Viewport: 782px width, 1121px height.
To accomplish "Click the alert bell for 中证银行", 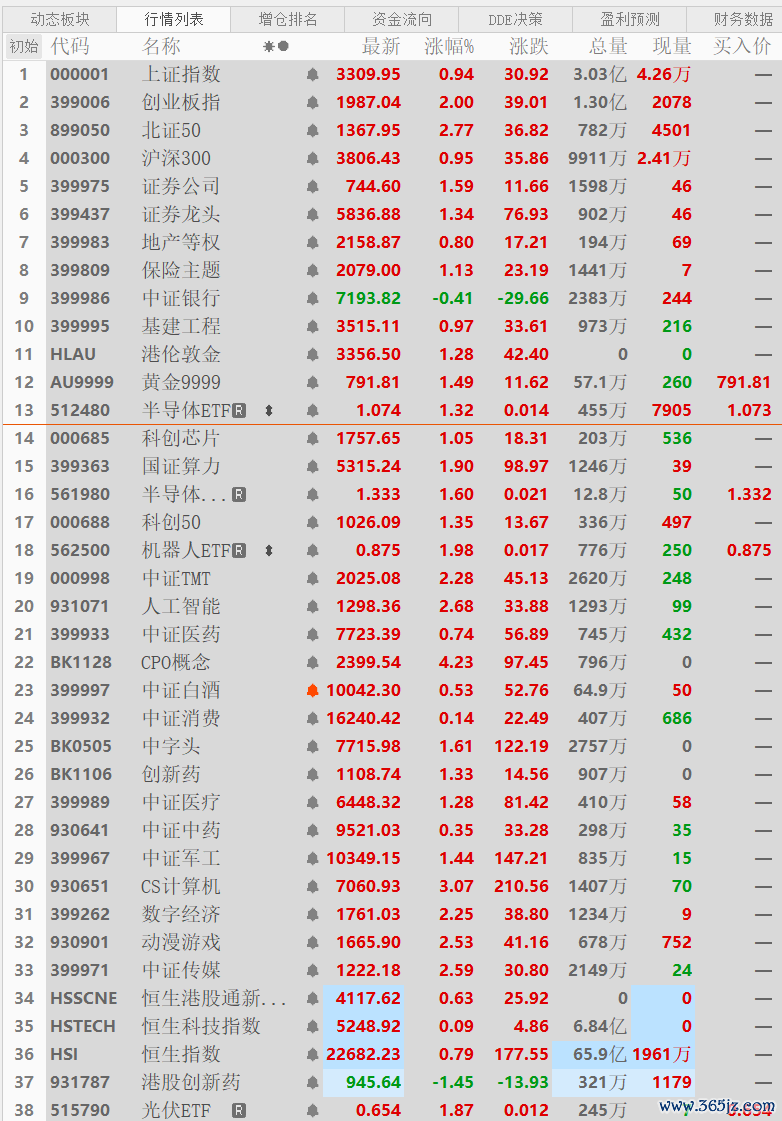I will [312, 298].
